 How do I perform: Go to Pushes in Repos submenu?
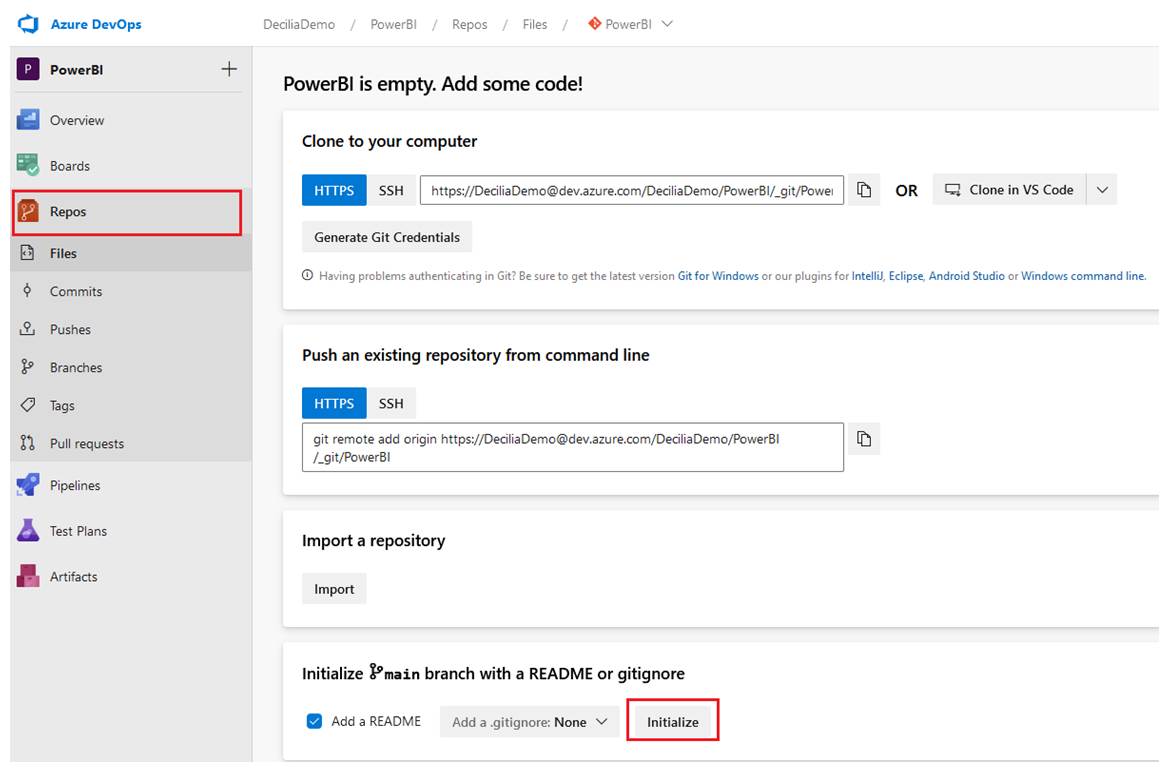pyautogui.click(x=130, y=329)
